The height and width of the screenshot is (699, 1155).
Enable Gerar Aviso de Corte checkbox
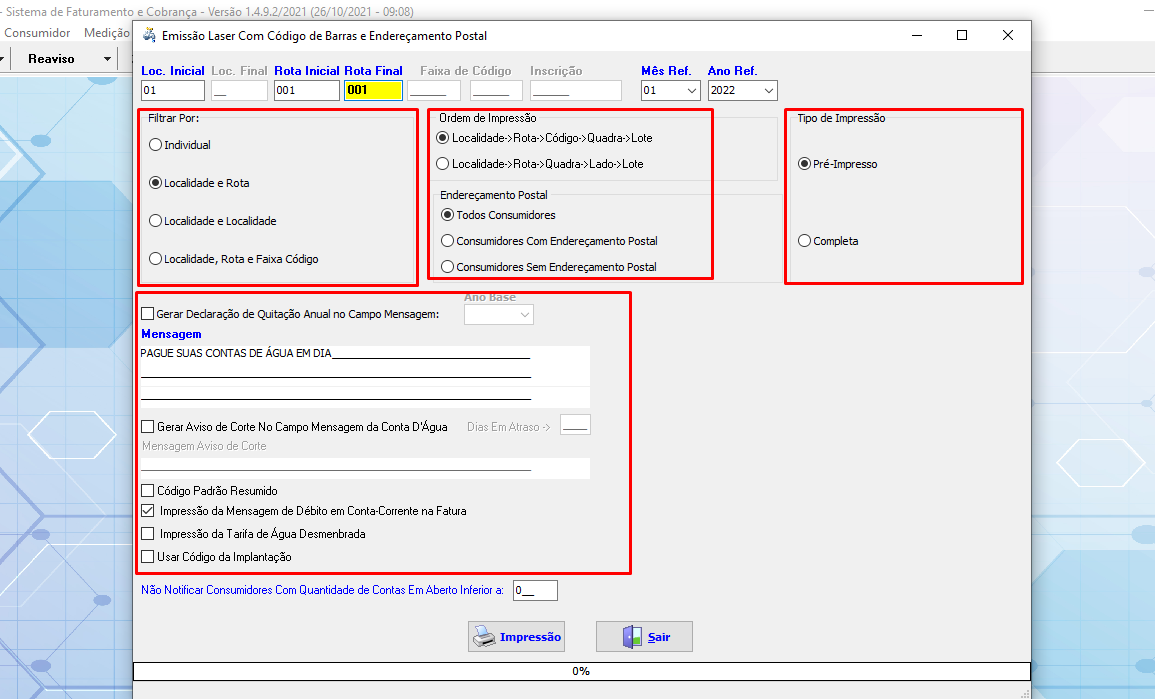pyautogui.click(x=148, y=427)
